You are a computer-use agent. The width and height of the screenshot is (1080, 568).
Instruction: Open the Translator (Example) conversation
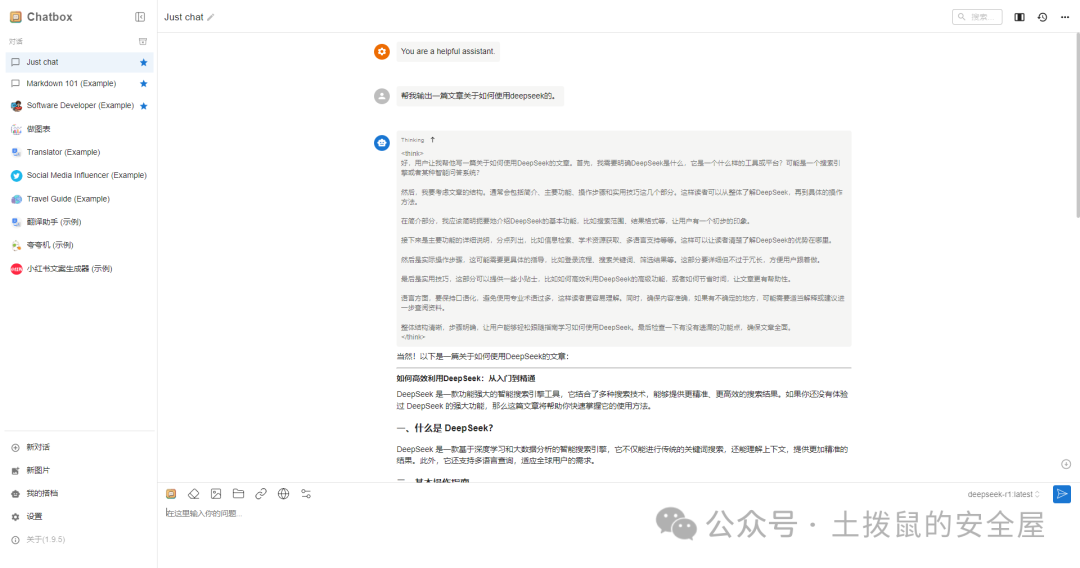click(79, 152)
